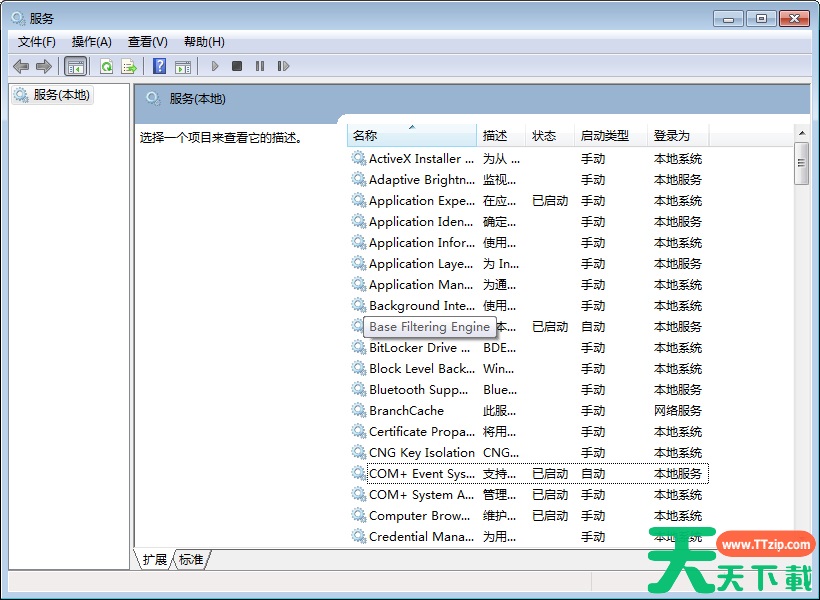Click the Forward arrow toolbar icon
The width and height of the screenshot is (820, 600).
click(43, 66)
